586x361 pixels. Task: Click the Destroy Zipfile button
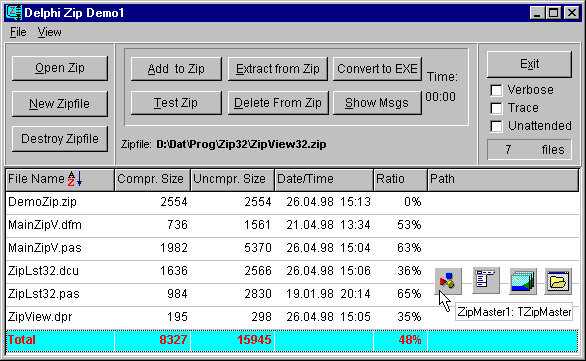[60, 139]
